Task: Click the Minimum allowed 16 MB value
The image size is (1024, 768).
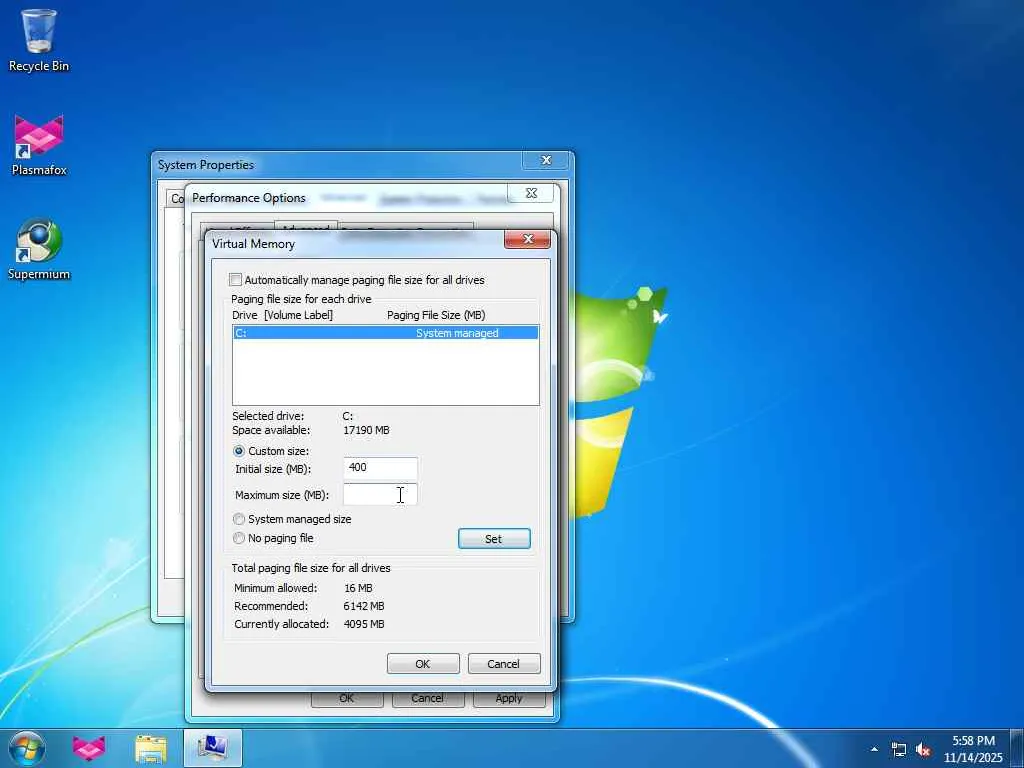Action: click(x=358, y=588)
